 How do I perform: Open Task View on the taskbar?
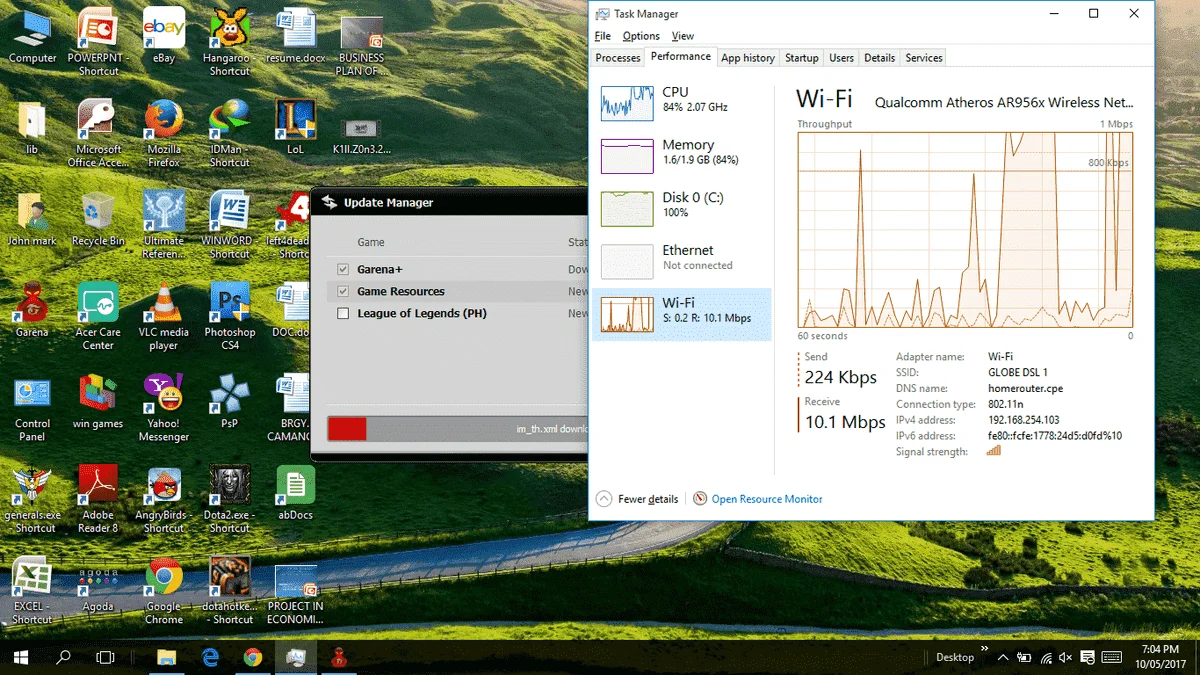click(x=105, y=657)
